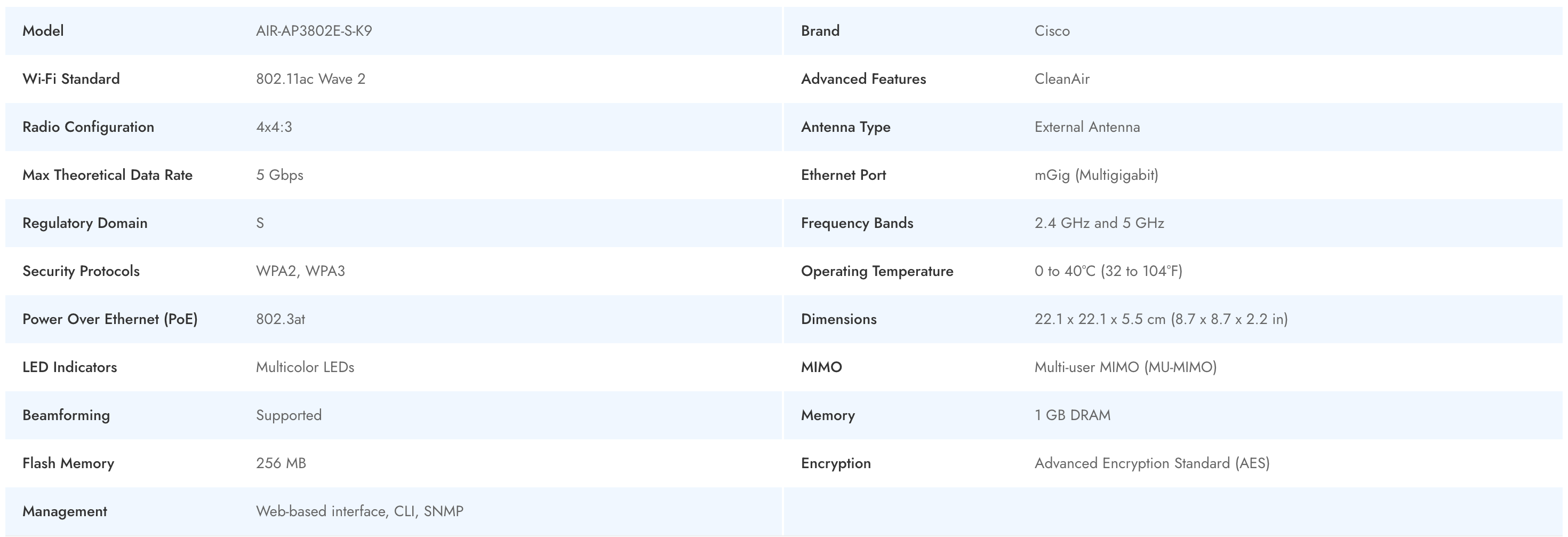Click the External Antenna value

pyautogui.click(x=1086, y=128)
